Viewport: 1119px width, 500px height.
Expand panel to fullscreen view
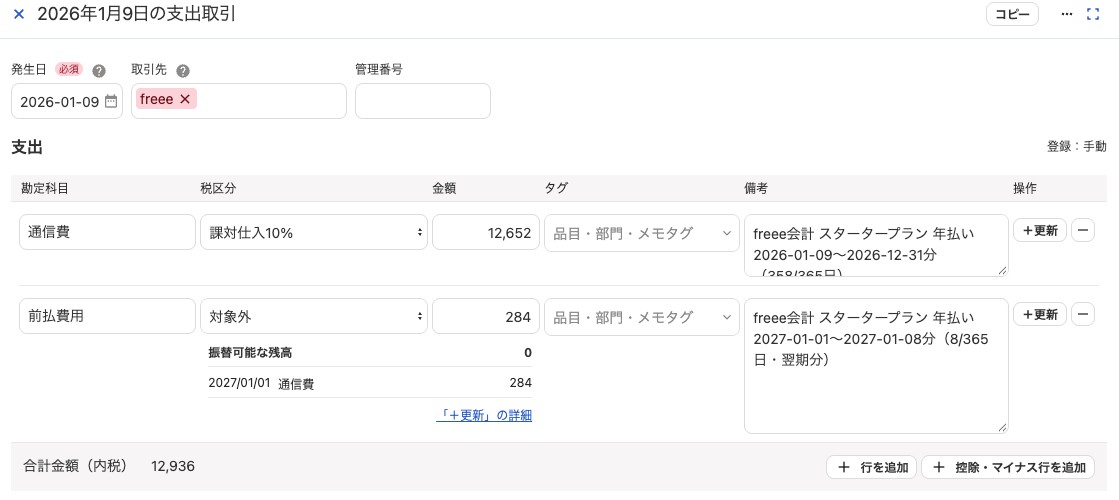click(1093, 14)
